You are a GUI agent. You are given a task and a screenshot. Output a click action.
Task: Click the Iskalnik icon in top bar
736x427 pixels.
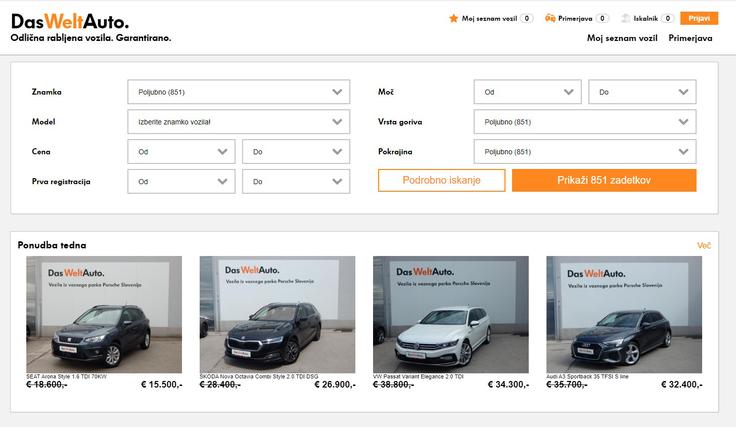626,18
